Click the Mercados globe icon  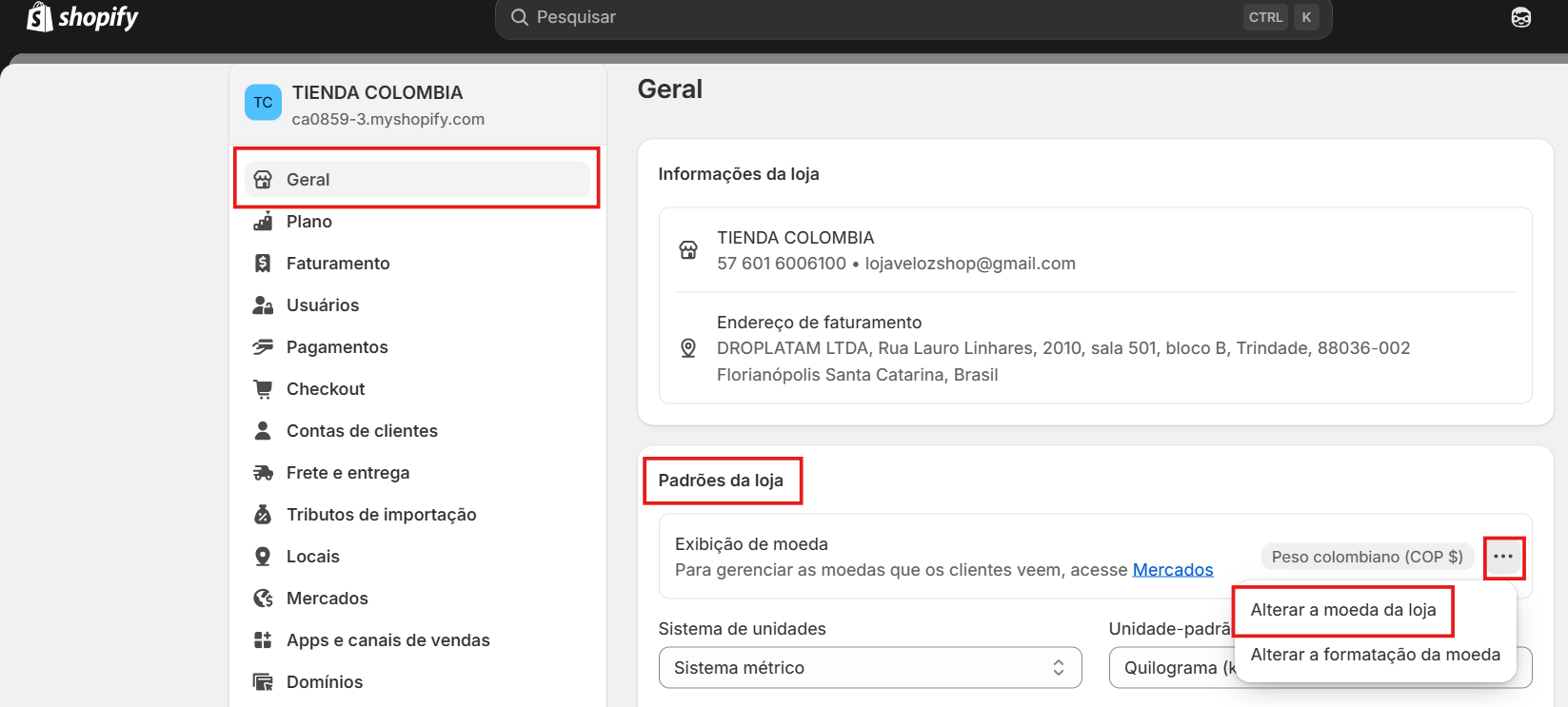pos(263,599)
